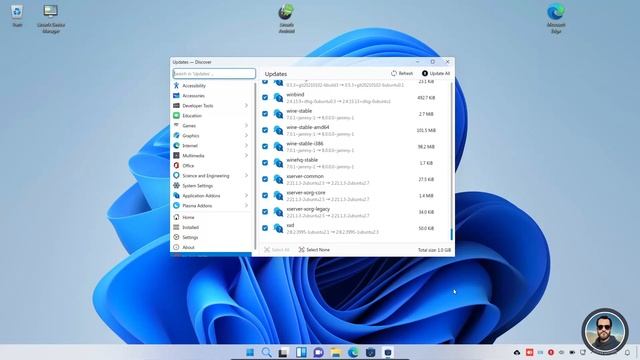Click the winbind package icon

coord(278,98)
